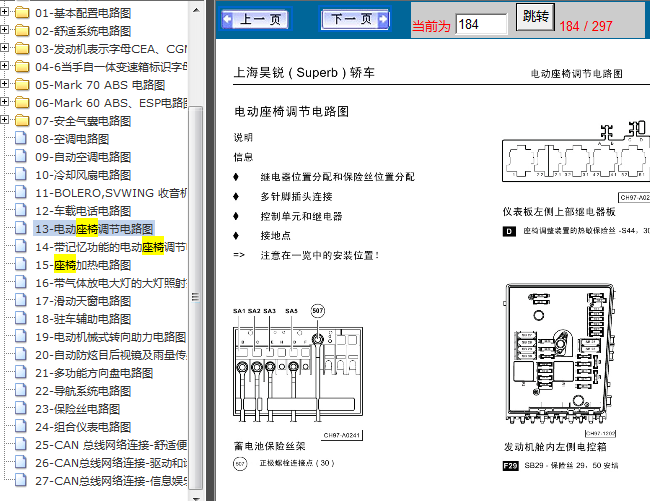The image size is (650, 501).
Task: Select 13-电动座椅调节电路图 in tree
Action: point(94,229)
